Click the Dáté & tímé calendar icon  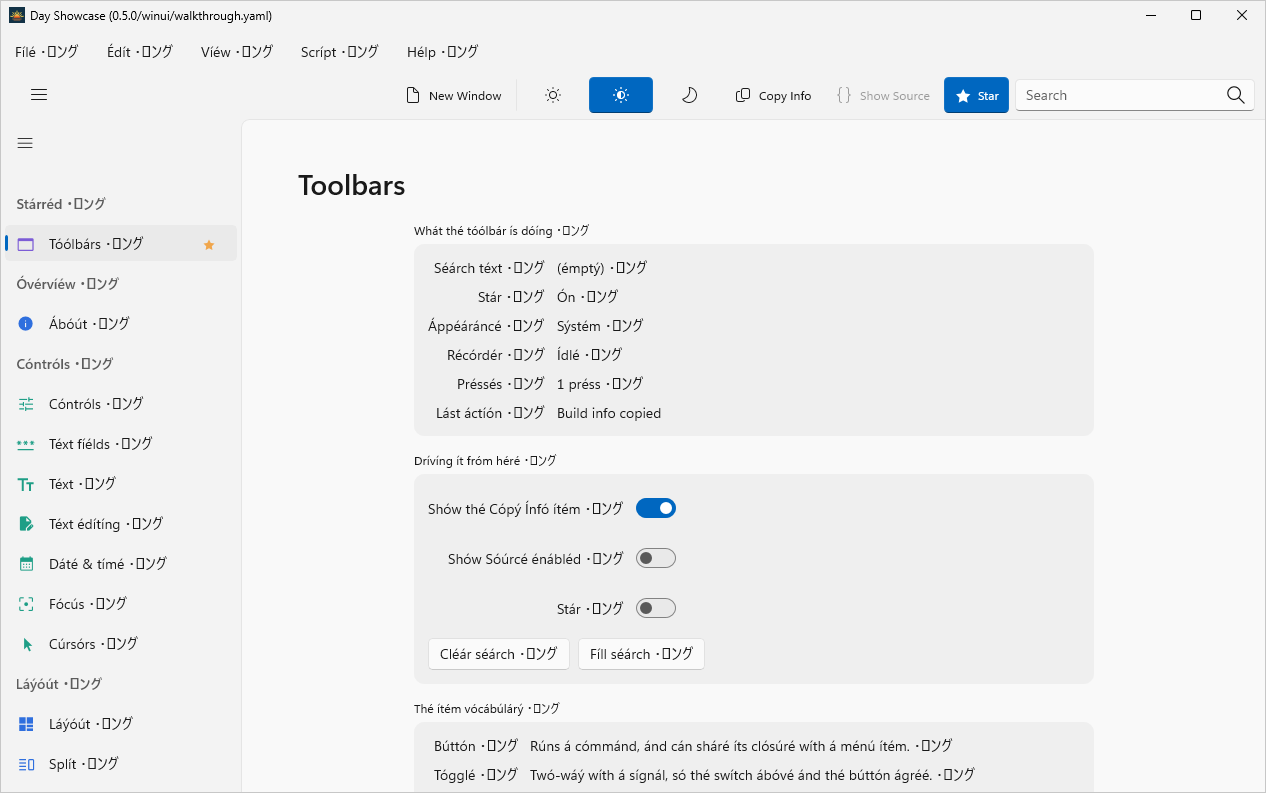point(26,564)
